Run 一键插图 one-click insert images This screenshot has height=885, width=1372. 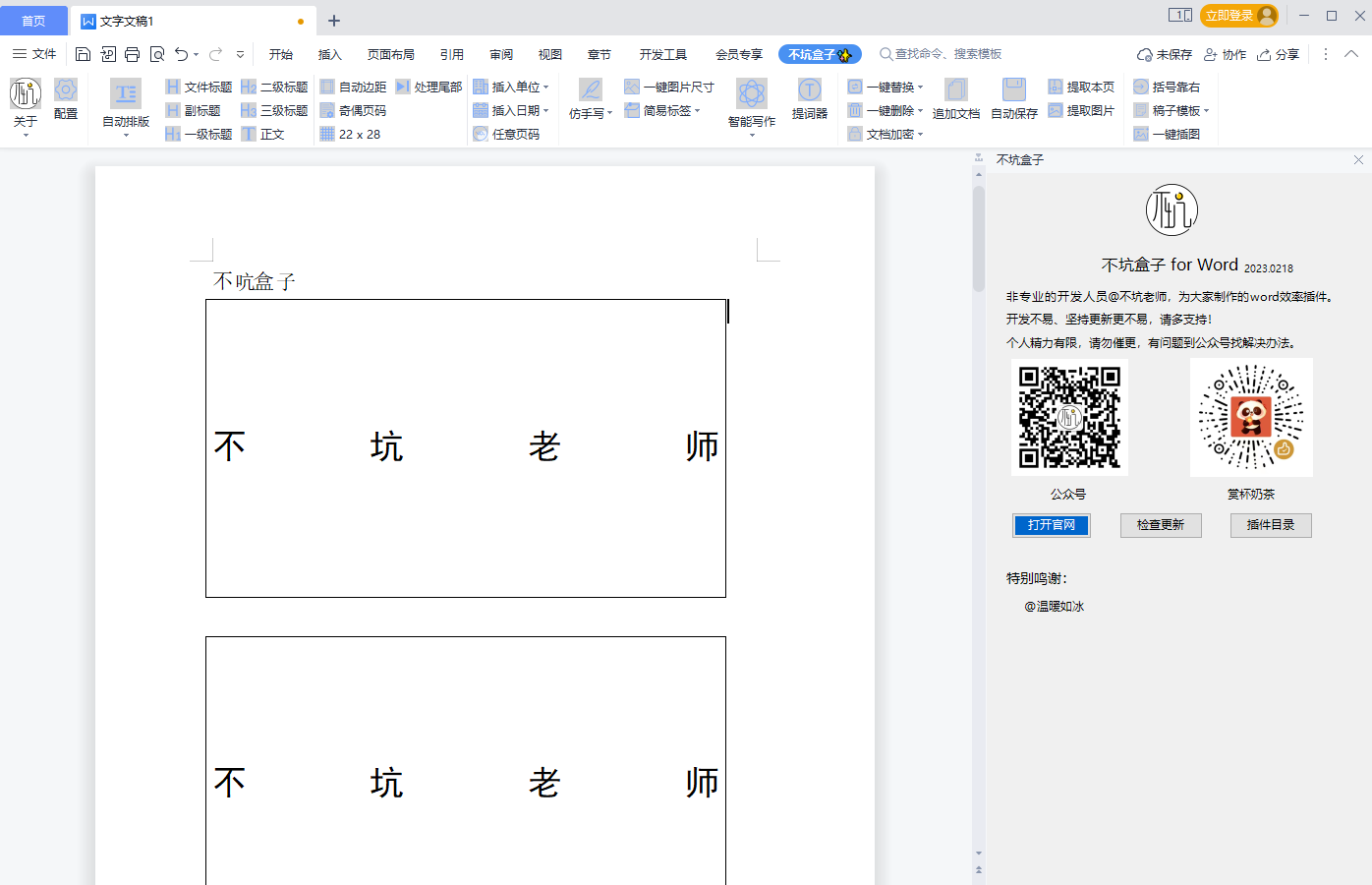coord(1167,134)
